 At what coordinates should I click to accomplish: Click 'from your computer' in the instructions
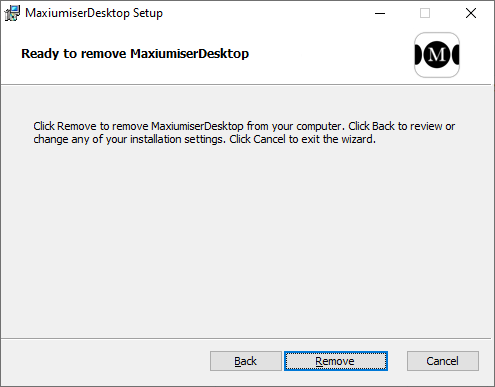294,126
